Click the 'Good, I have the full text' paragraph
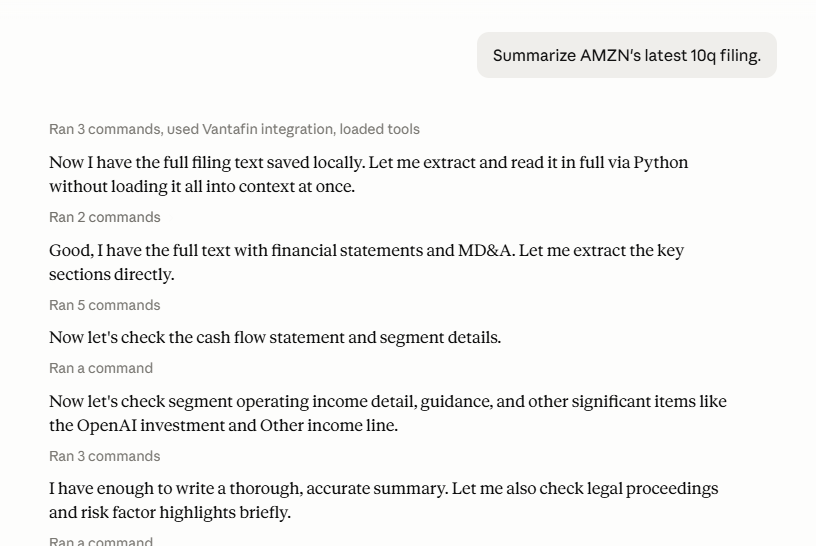The height and width of the screenshot is (546, 816). tap(366, 262)
